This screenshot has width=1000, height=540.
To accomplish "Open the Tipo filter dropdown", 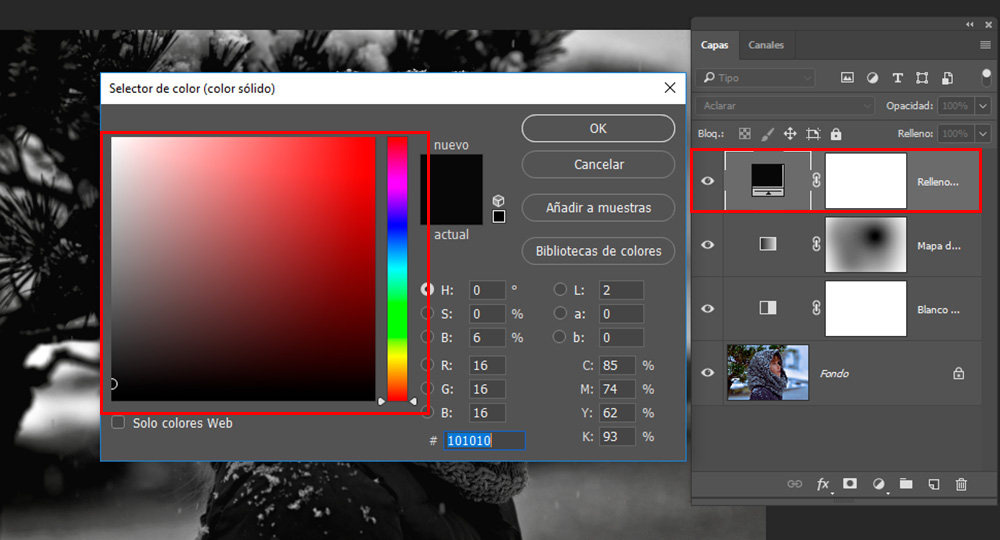I will tap(756, 78).
